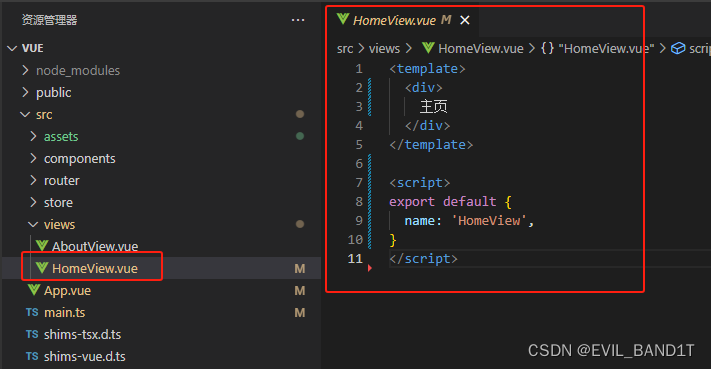711x369 pixels.
Task: Open the Explorer more actions ellipsis menu
Action: click(x=298, y=20)
